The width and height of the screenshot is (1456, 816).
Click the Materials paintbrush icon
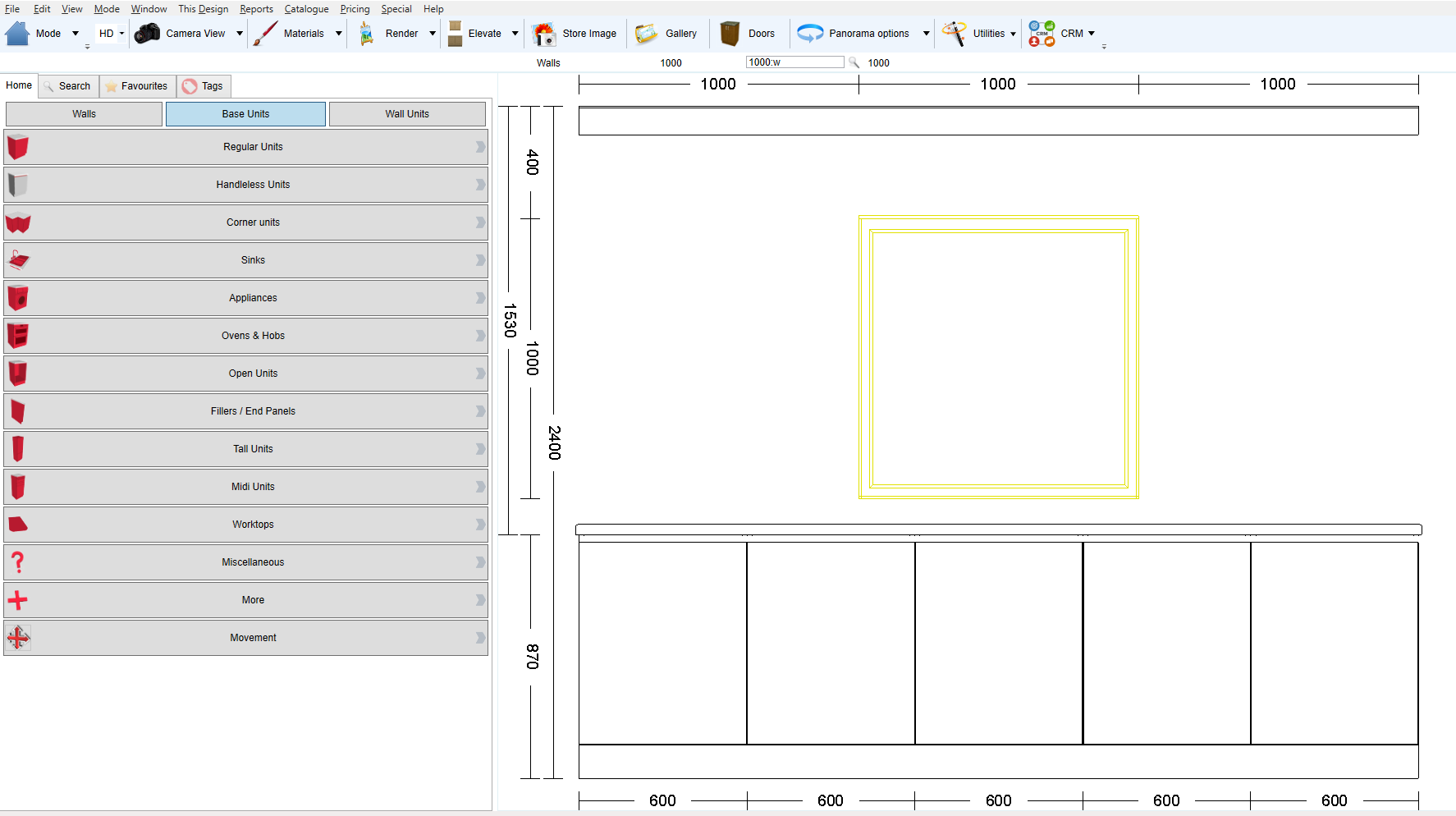pyautogui.click(x=265, y=34)
